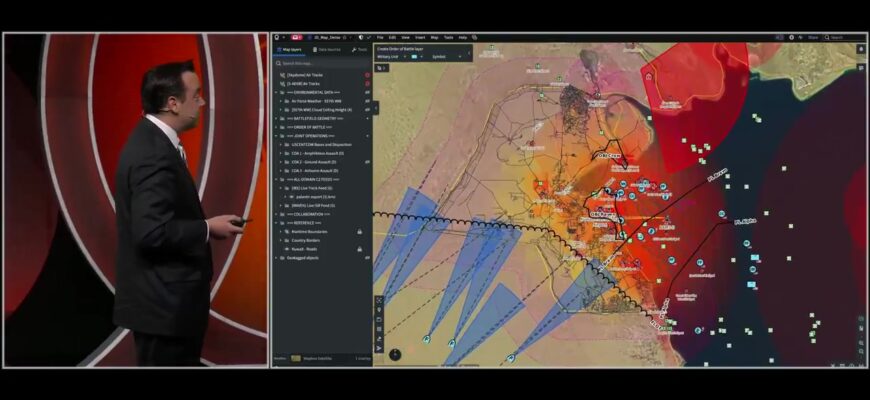
Task: Toggle visibility of Skydome Air Tracks layer
Action: (x=367, y=75)
